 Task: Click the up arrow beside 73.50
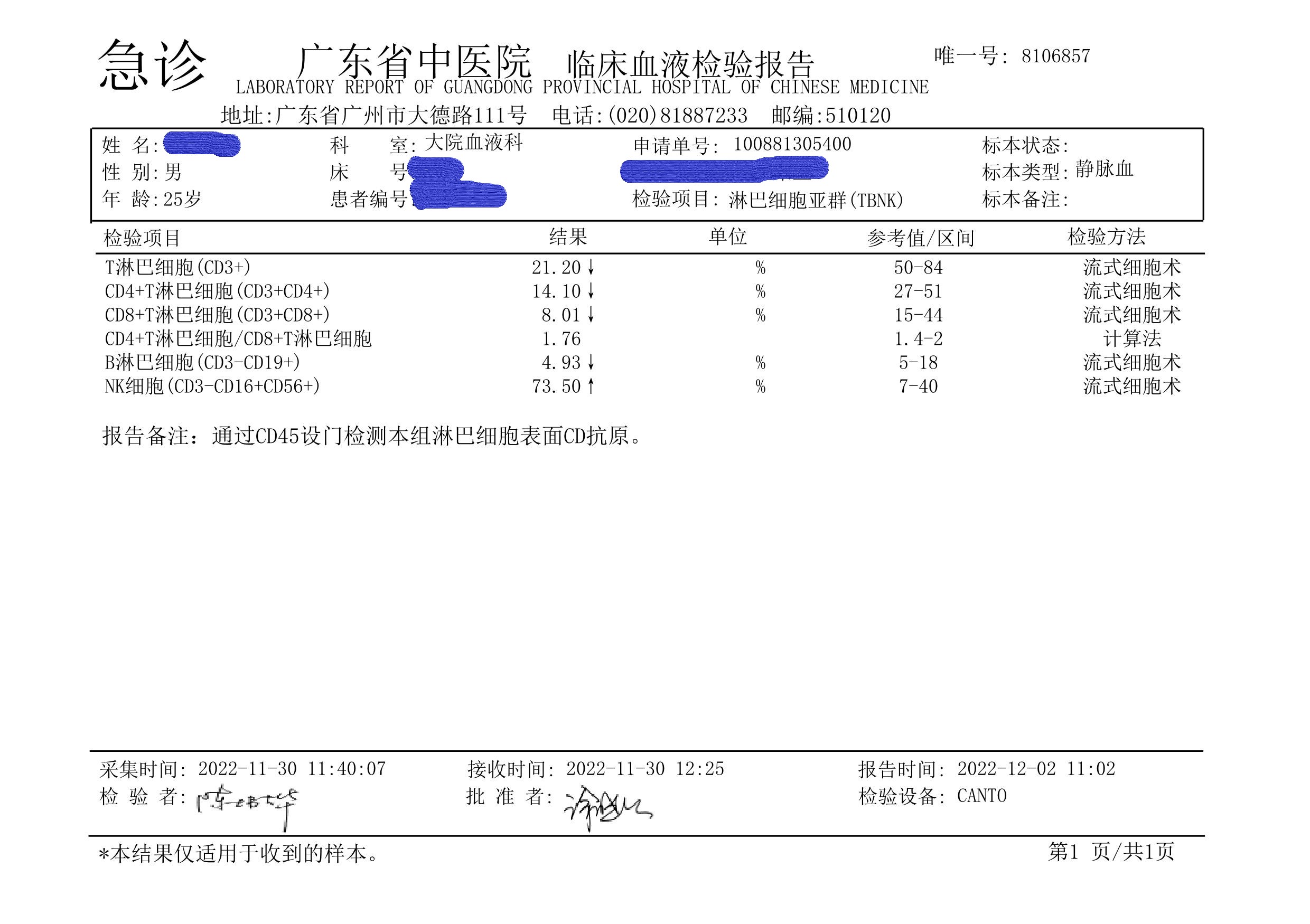click(591, 386)
